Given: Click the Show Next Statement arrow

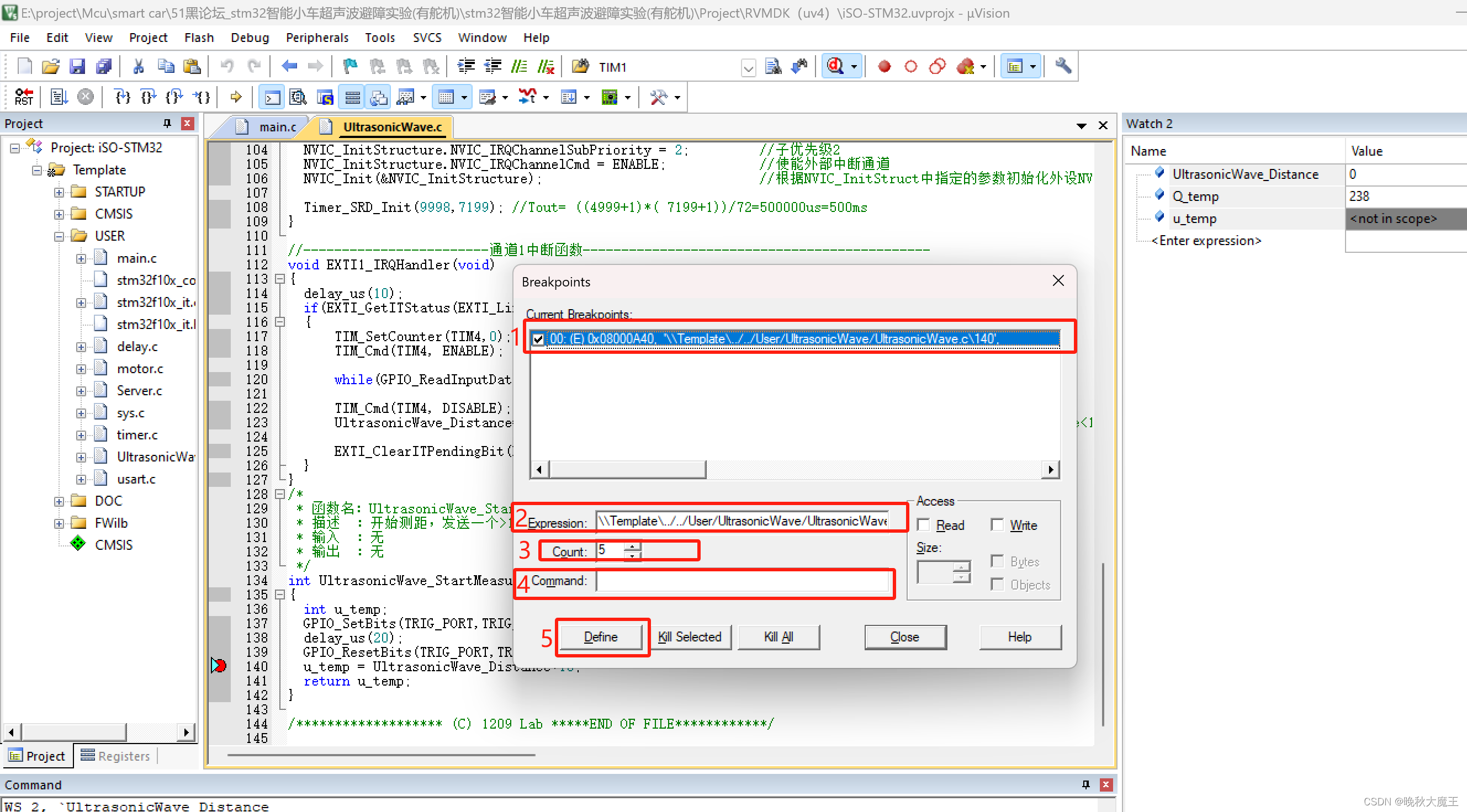Looking at the screenshot, I should [236, 97].
